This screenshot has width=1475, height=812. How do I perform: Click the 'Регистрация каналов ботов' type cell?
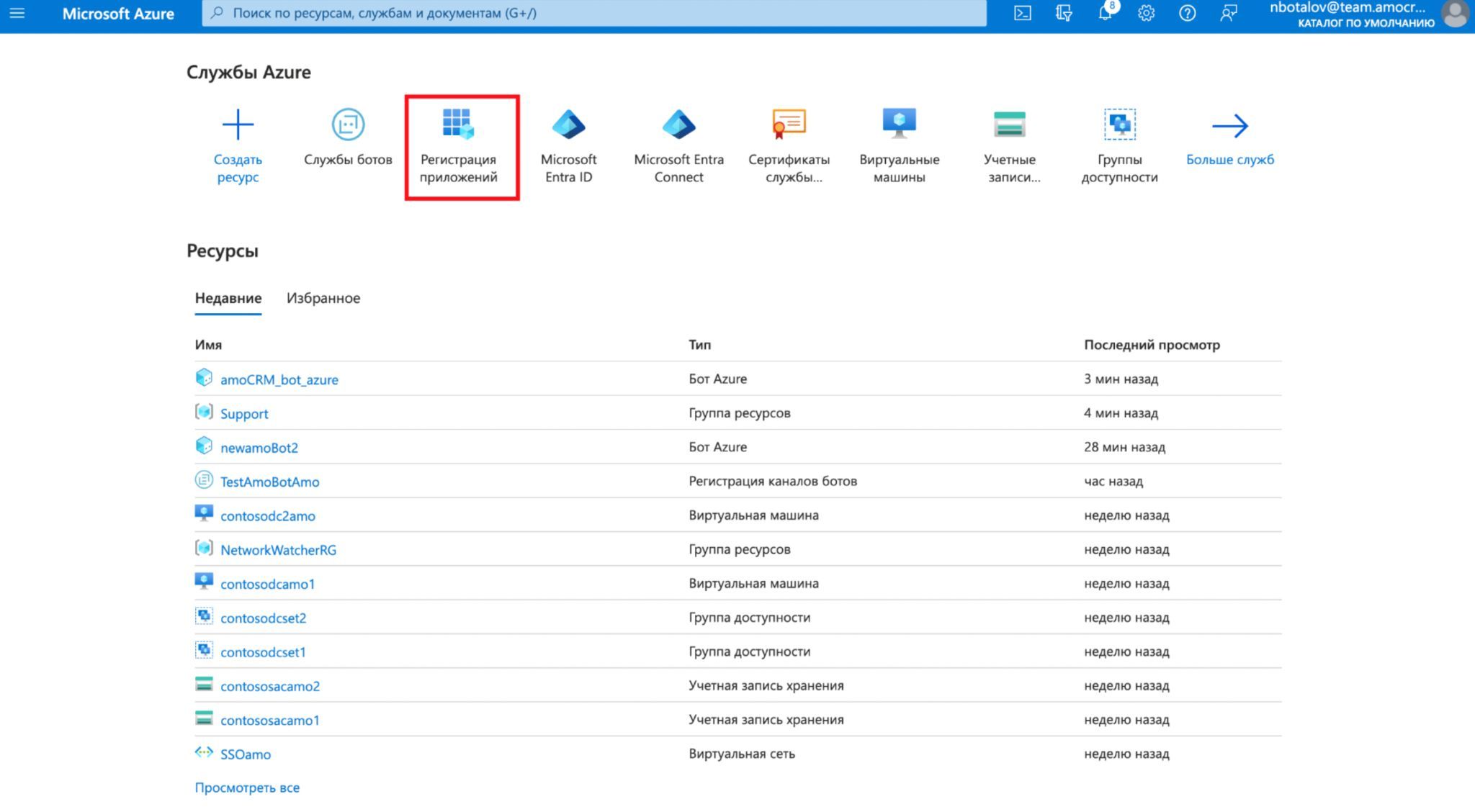click(x=773, y=481)
